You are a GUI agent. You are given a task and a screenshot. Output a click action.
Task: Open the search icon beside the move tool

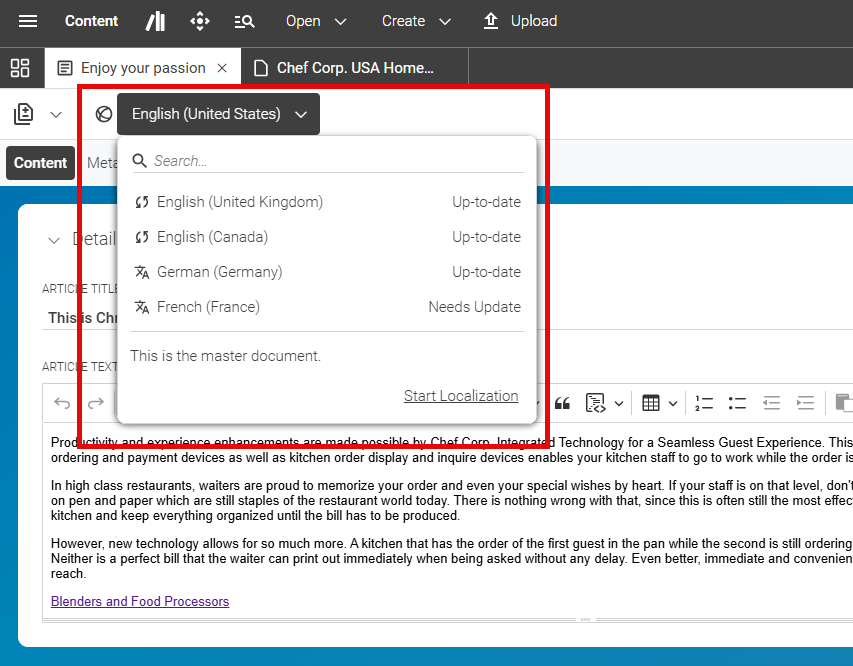click(x=244, y=21)
